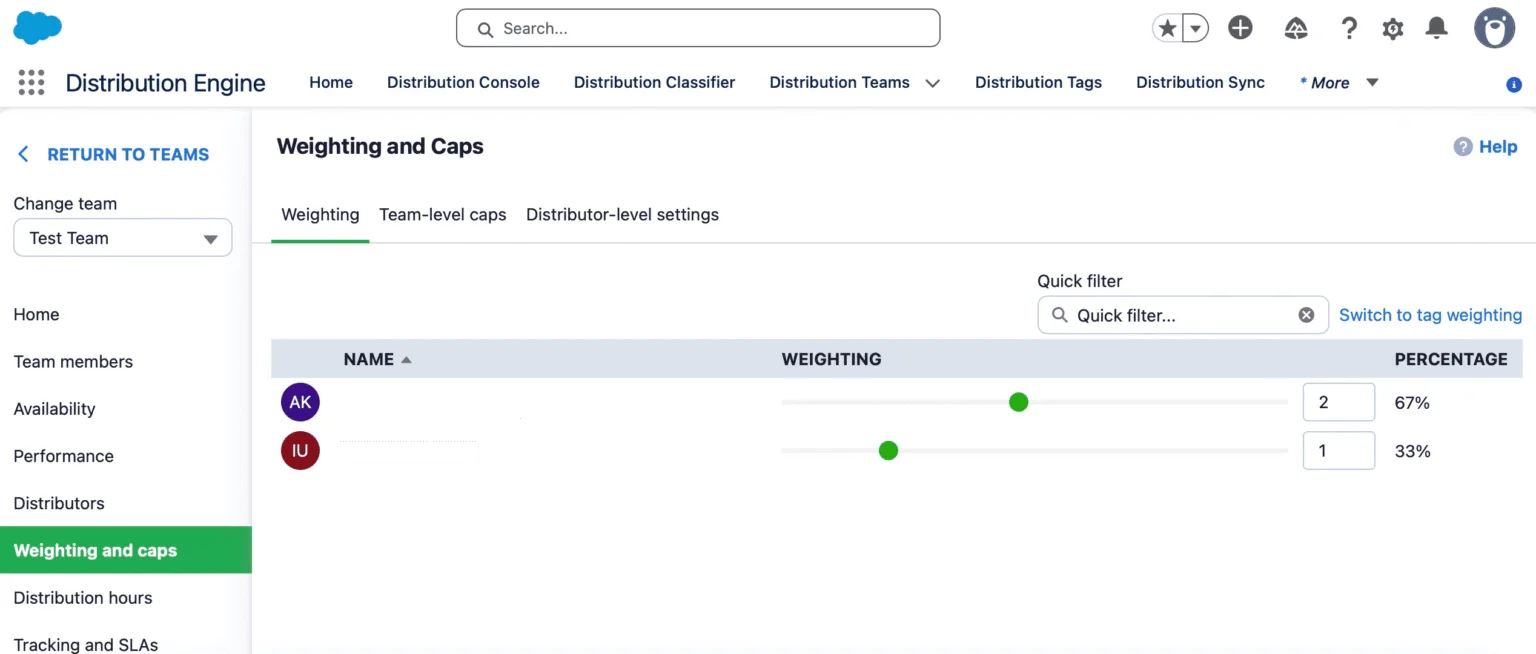Image resolution: width=1536 pixels, height=654 pixels.
Task: Open Home in the team sidebar
Action: (36, 314)
